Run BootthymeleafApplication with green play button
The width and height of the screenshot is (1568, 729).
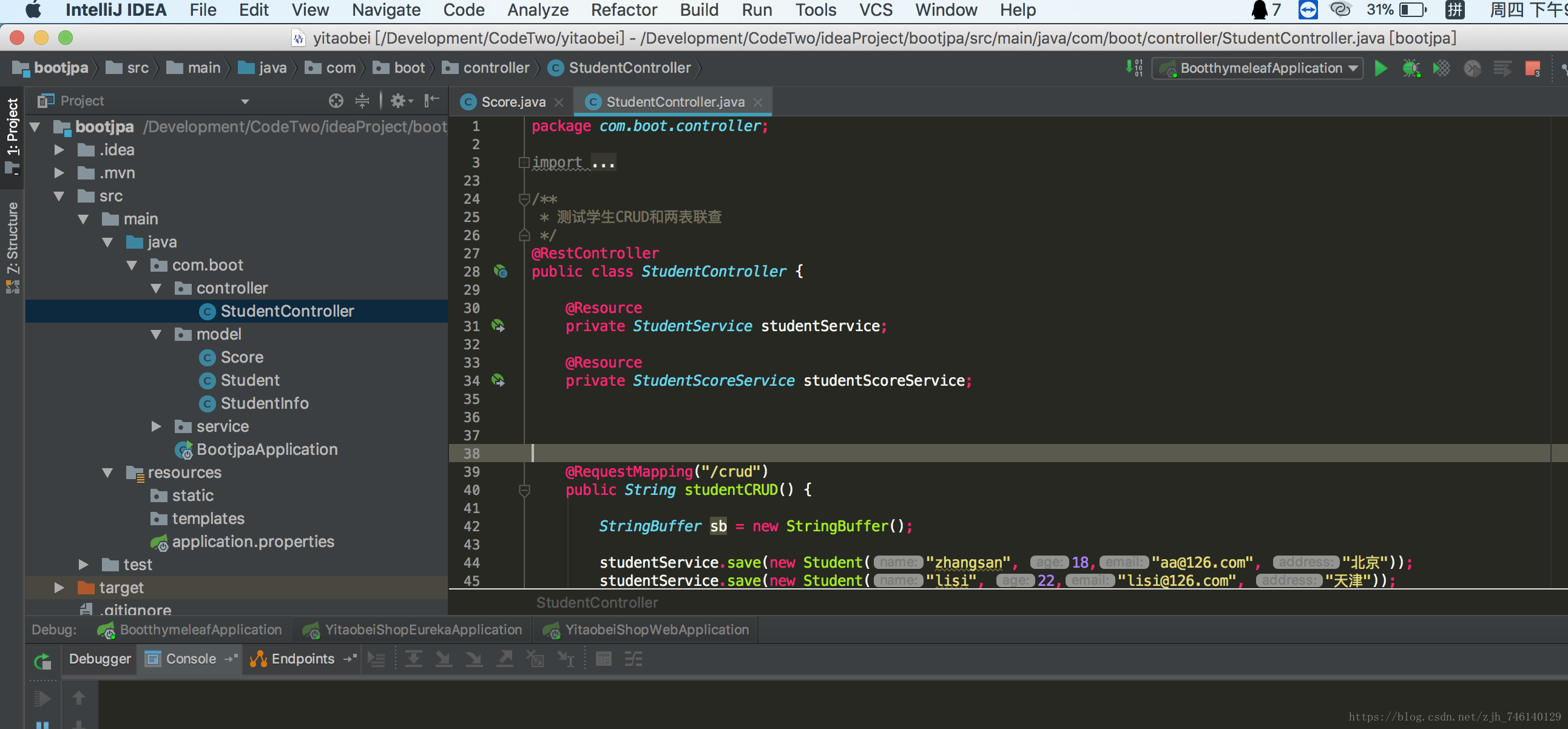tap(1380, 68)
